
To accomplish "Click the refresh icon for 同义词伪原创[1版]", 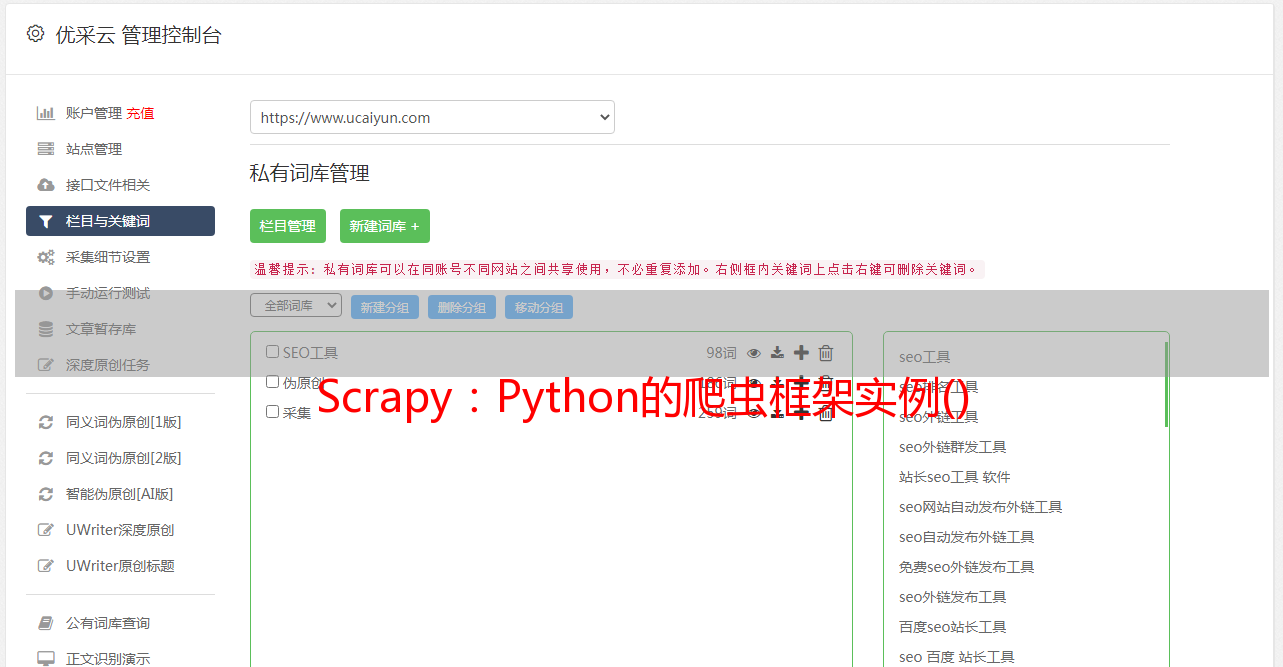I will tap(46, 422).
